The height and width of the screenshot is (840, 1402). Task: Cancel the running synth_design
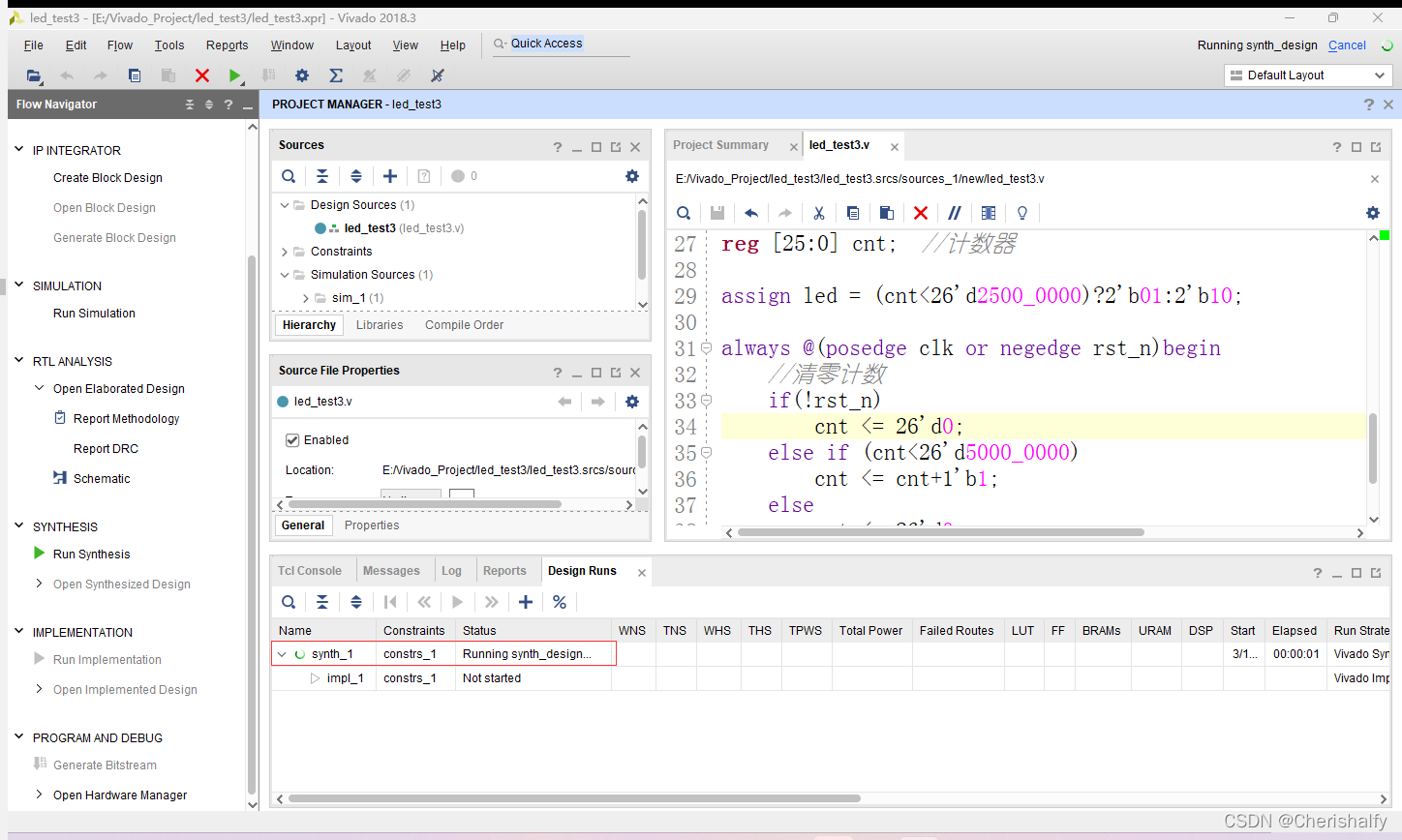[1347, 45]
